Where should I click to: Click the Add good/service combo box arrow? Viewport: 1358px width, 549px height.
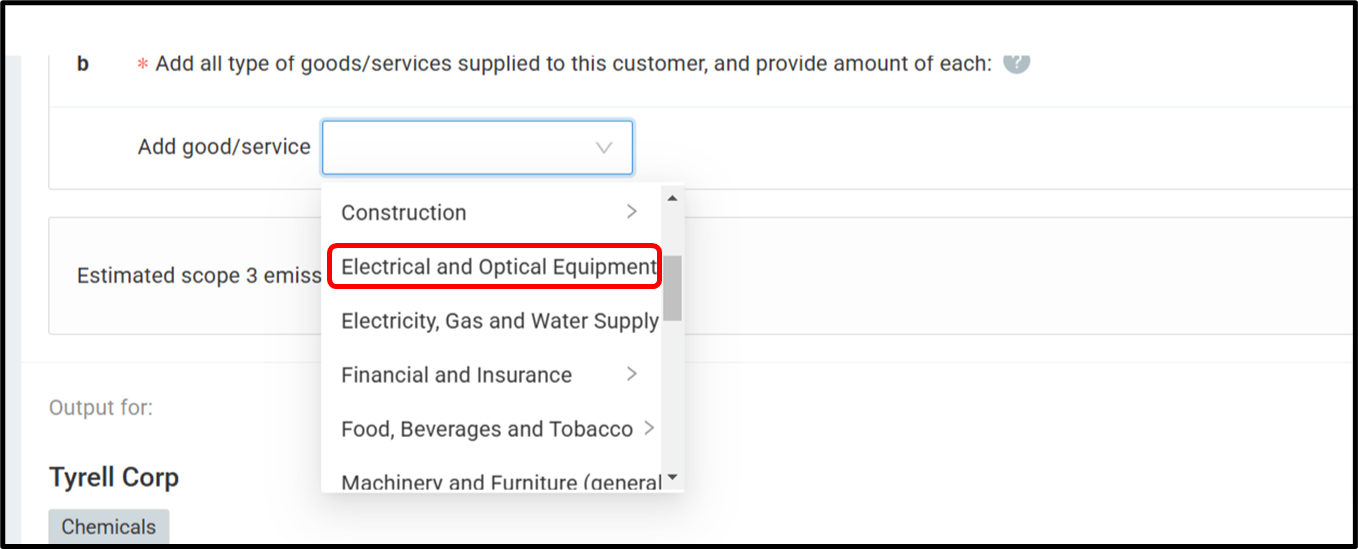click(x=604, y=147)
